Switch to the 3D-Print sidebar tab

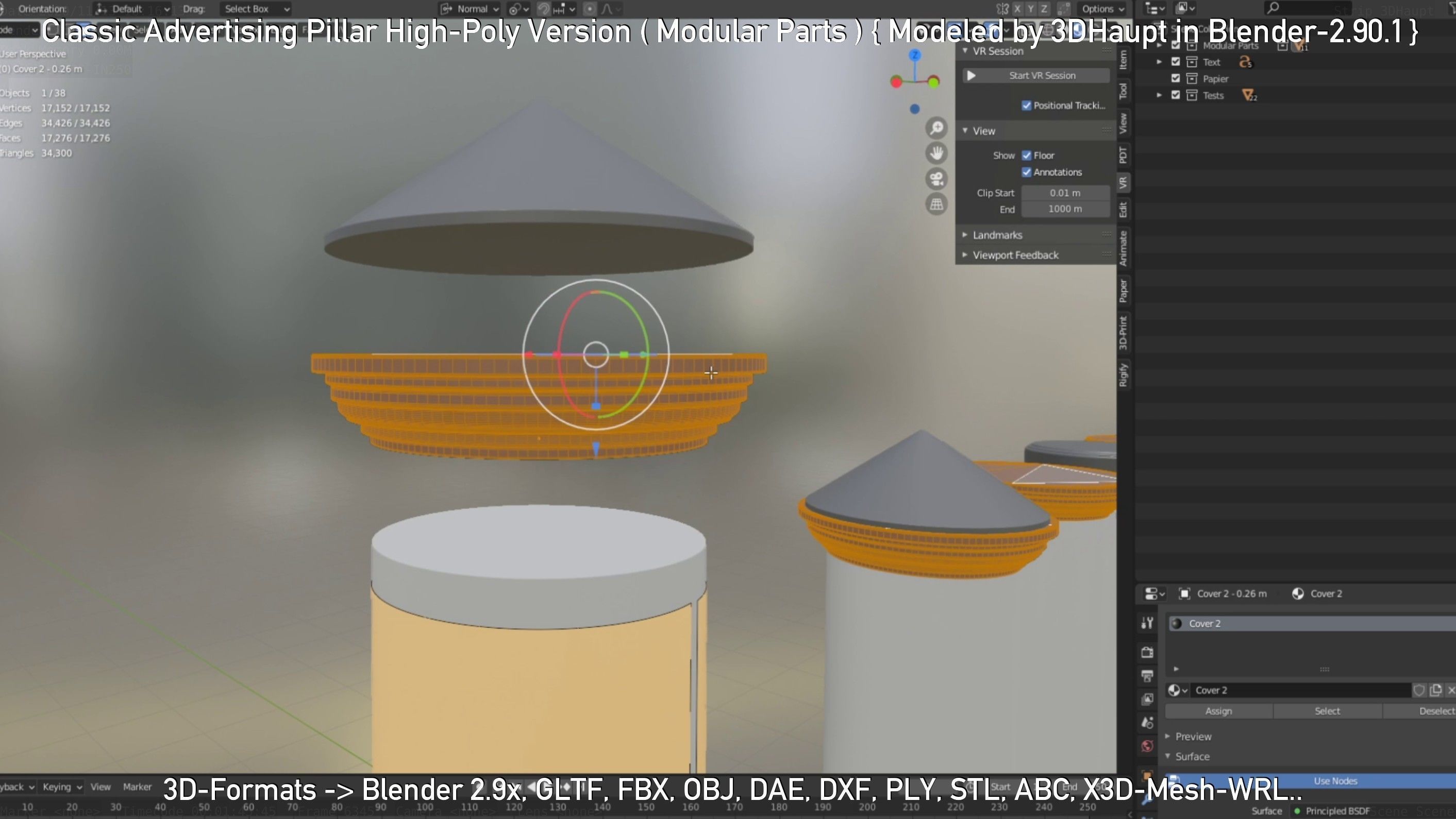click(x=1123, y=333)
